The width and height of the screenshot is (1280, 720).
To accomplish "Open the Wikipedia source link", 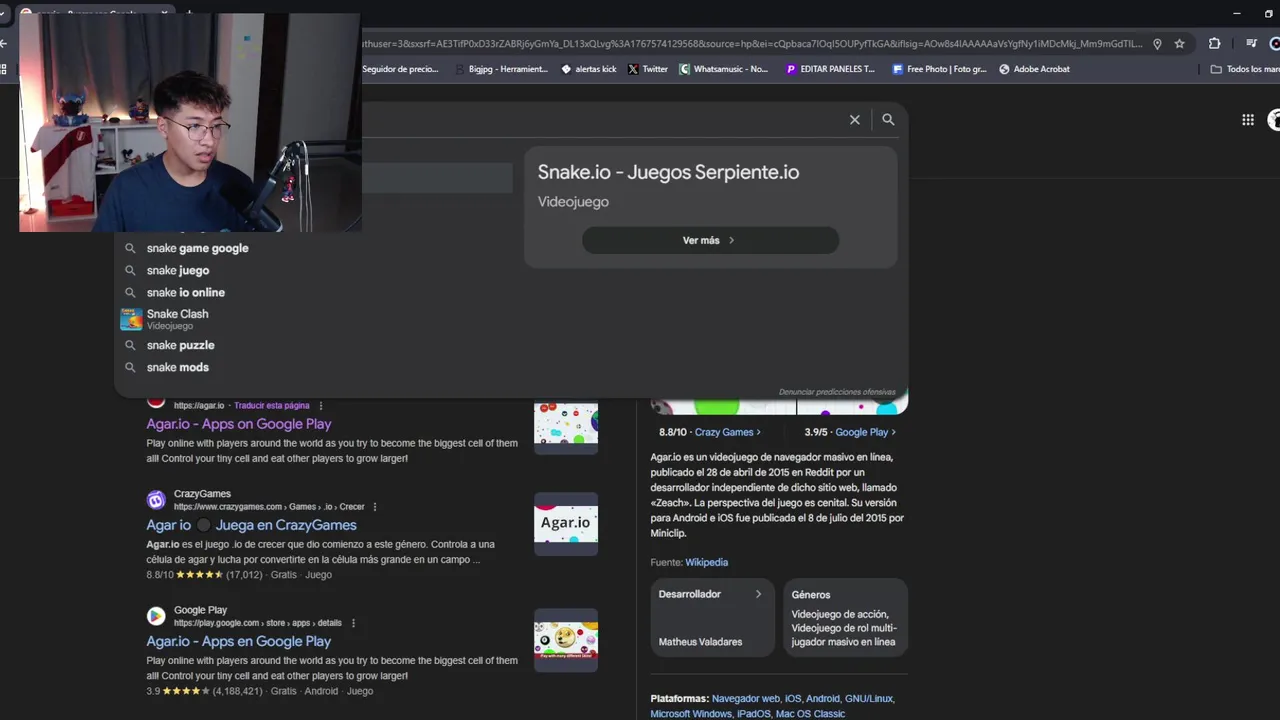I will (x=706, y=563).
